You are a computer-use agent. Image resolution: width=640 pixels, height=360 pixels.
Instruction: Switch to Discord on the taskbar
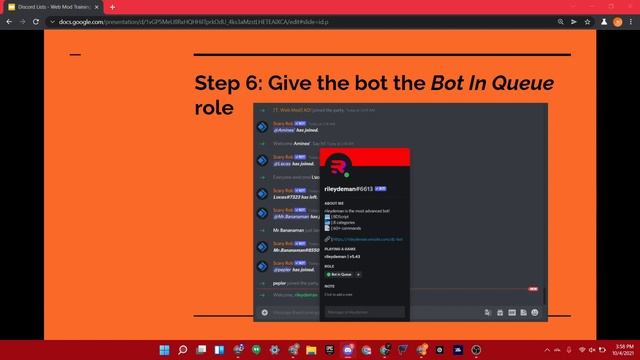348,350
